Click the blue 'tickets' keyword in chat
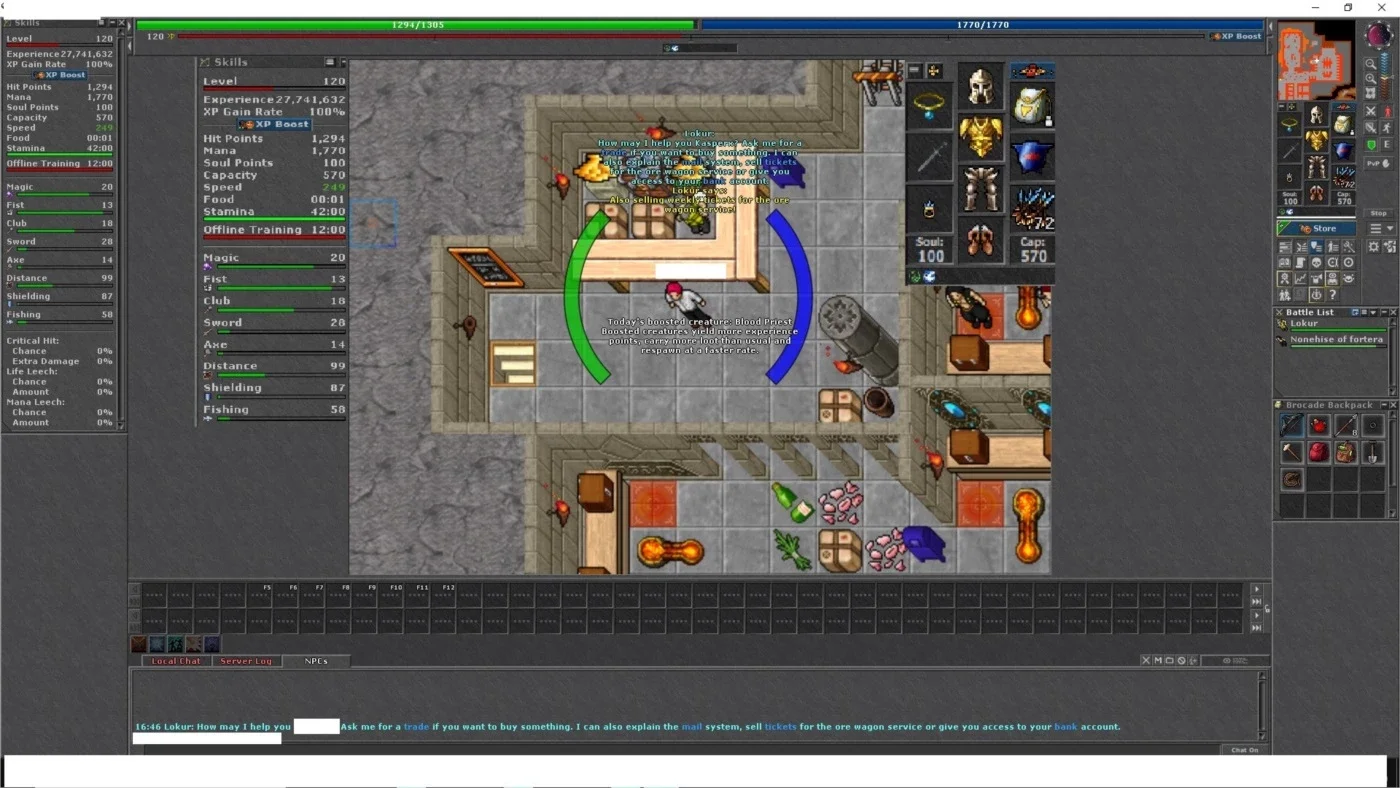Screen dimensions: 1400x788 click(781, 727)
